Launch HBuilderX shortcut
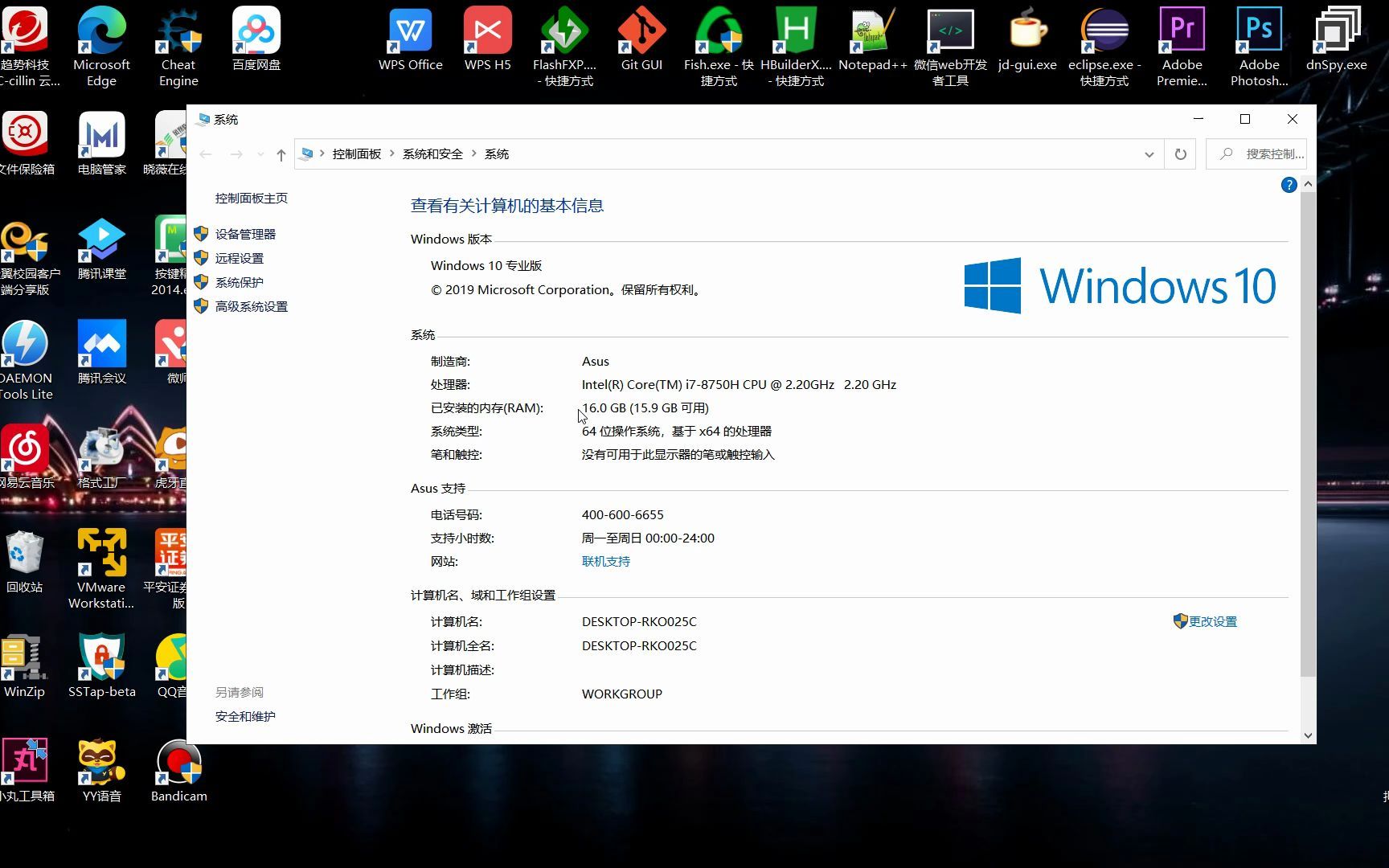 796,47
